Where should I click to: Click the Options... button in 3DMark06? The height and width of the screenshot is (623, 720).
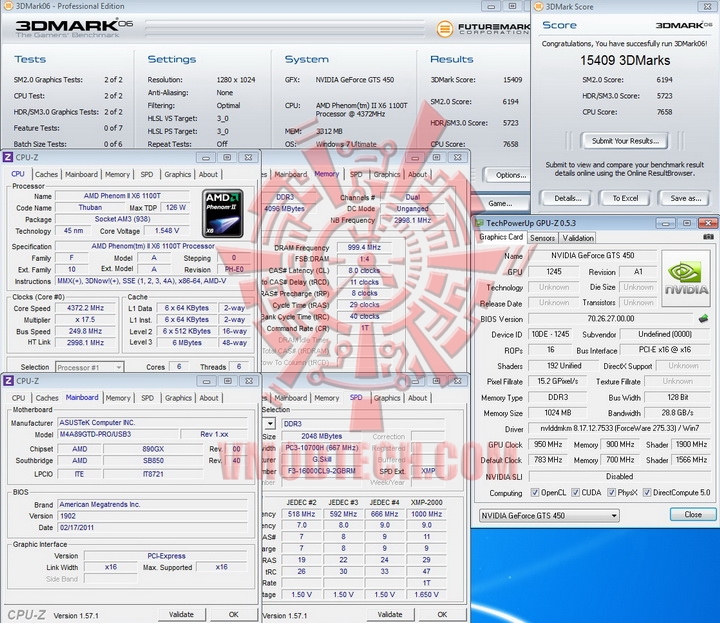click(507, 175)
